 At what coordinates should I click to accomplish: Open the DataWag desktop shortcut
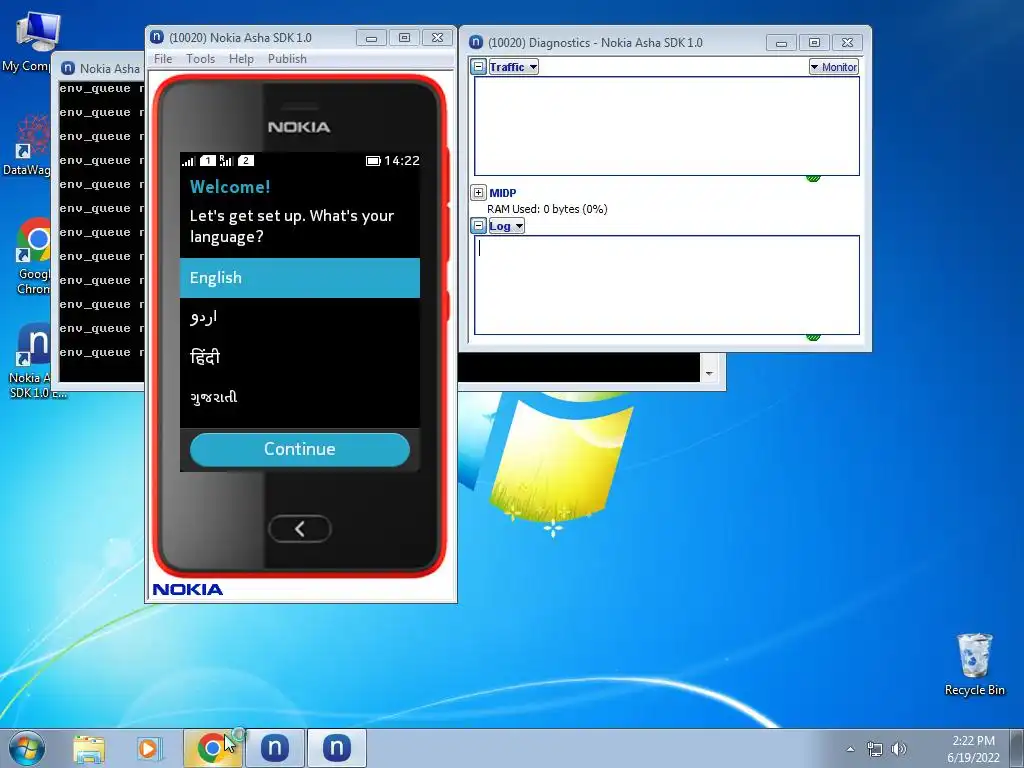pyautogui.click(x=29, y=145)
